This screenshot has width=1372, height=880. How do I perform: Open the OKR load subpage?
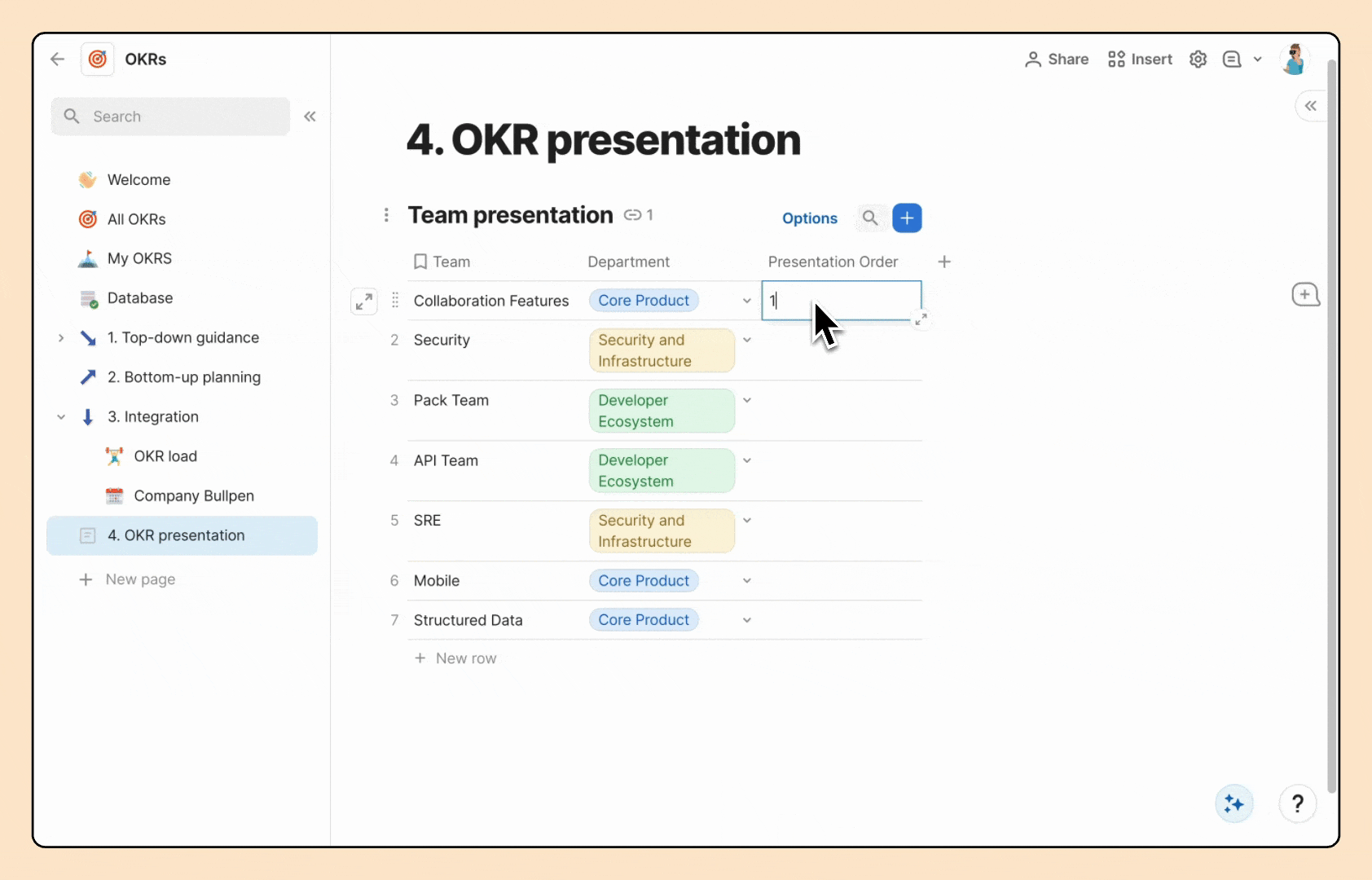coord(182,456)
